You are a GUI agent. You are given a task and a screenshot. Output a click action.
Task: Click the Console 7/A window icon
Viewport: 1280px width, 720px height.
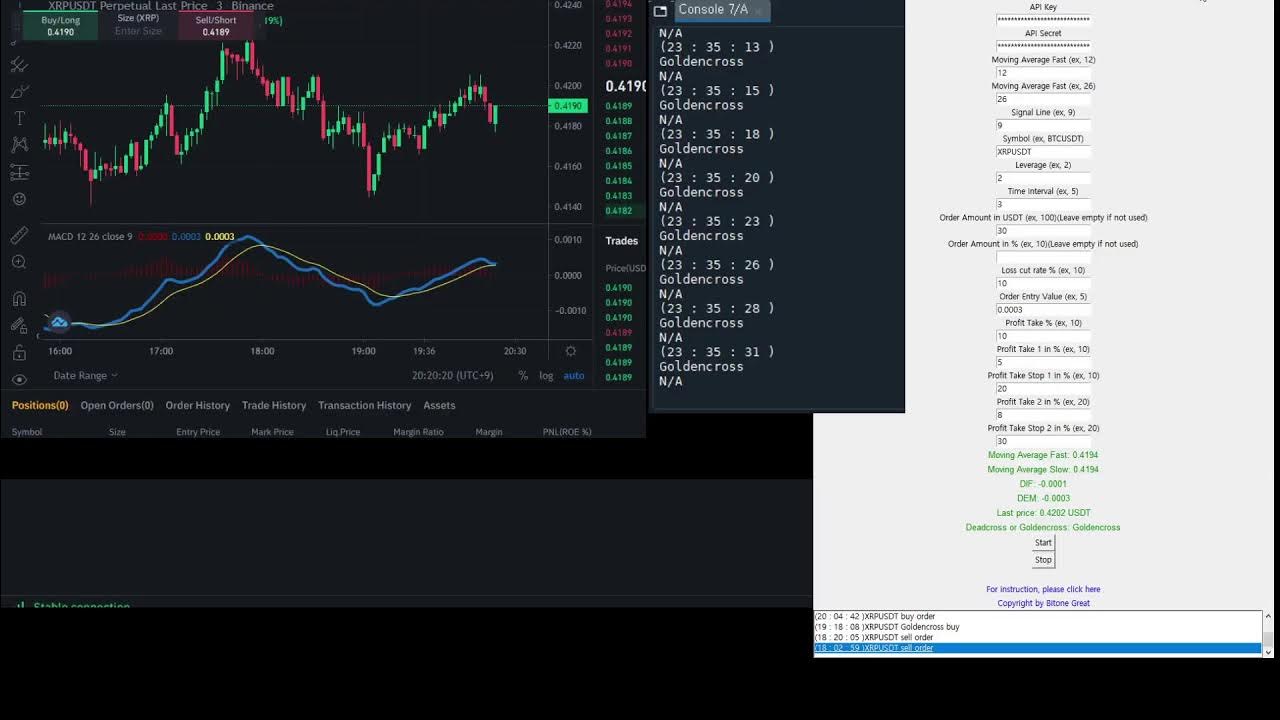coord(660,10)
